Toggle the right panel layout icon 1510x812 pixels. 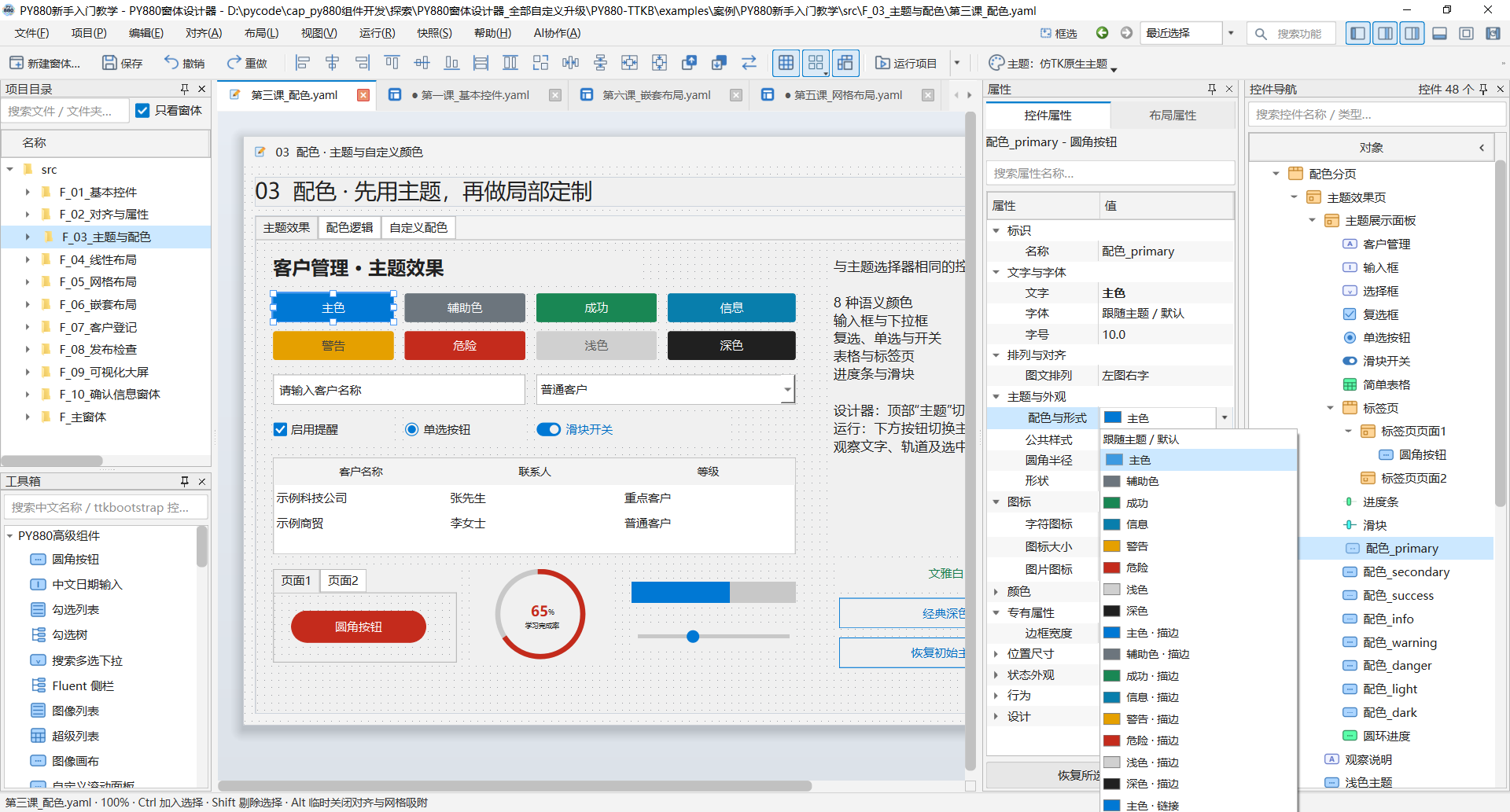[1412, 33]
